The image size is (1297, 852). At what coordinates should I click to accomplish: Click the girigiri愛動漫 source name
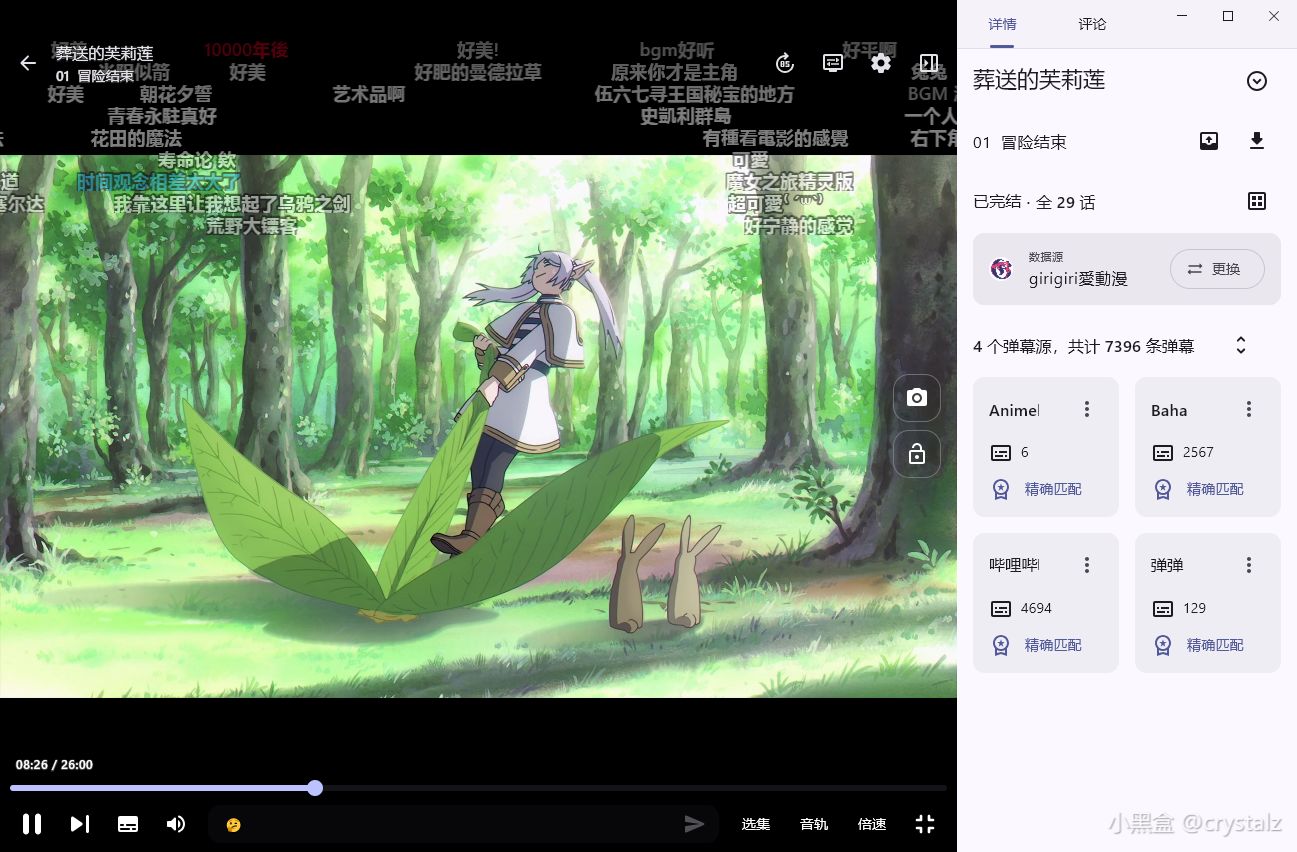[x=1078, y=279]
